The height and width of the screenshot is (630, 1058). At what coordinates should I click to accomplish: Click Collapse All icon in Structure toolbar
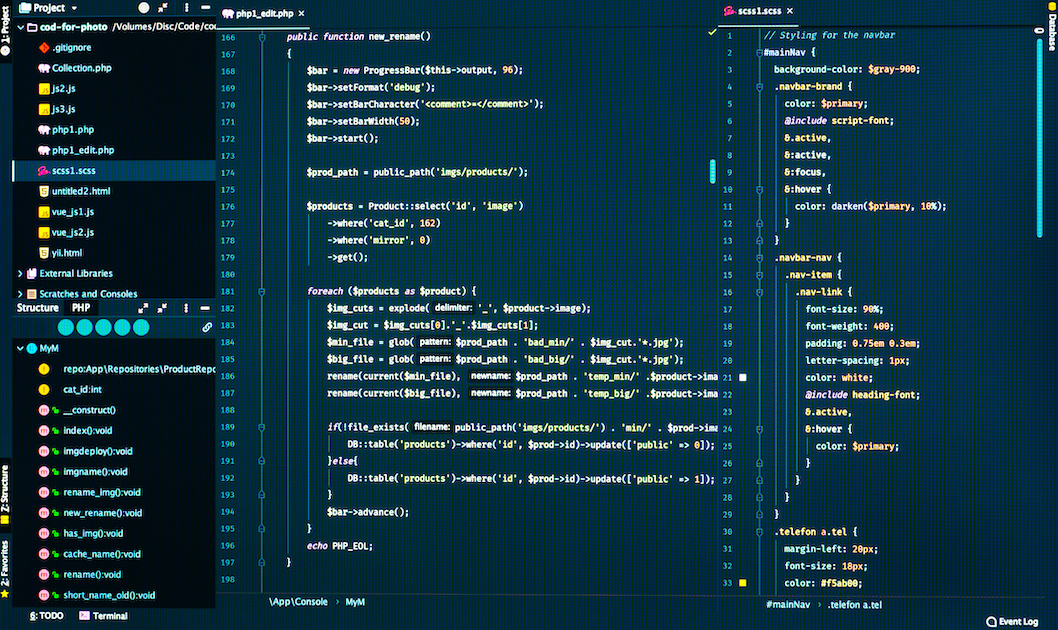click(162, 307)
